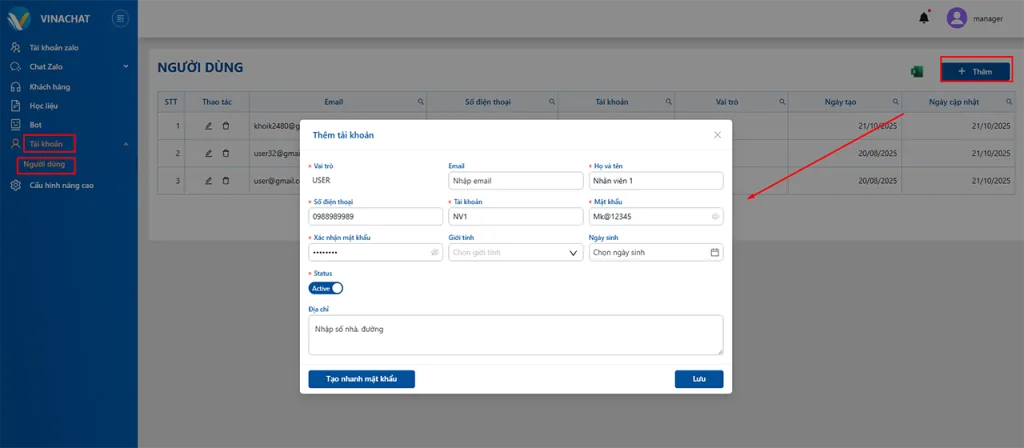Click the notification bell icon
Screen dimensions: 1024x448
click(x=923, y=18)
